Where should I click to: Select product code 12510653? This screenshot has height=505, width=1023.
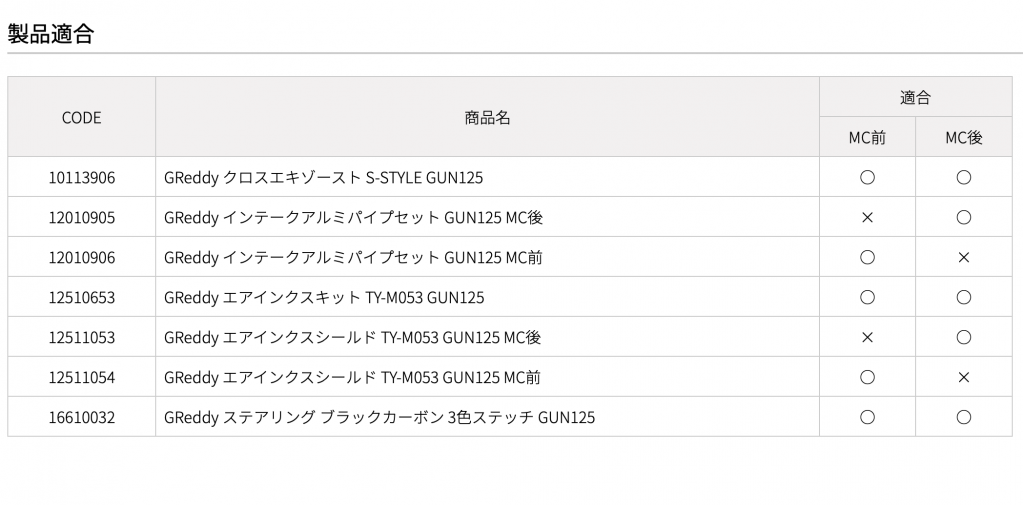[82, 298]
